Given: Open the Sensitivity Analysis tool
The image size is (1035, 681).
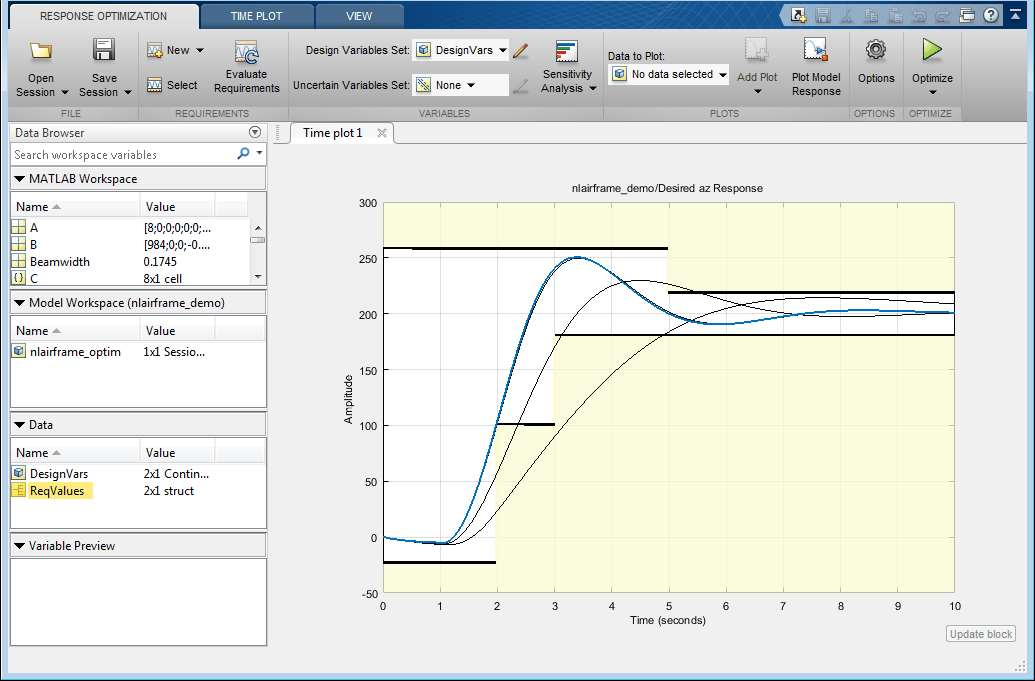Looking at the screenshot, I should 567,53.
